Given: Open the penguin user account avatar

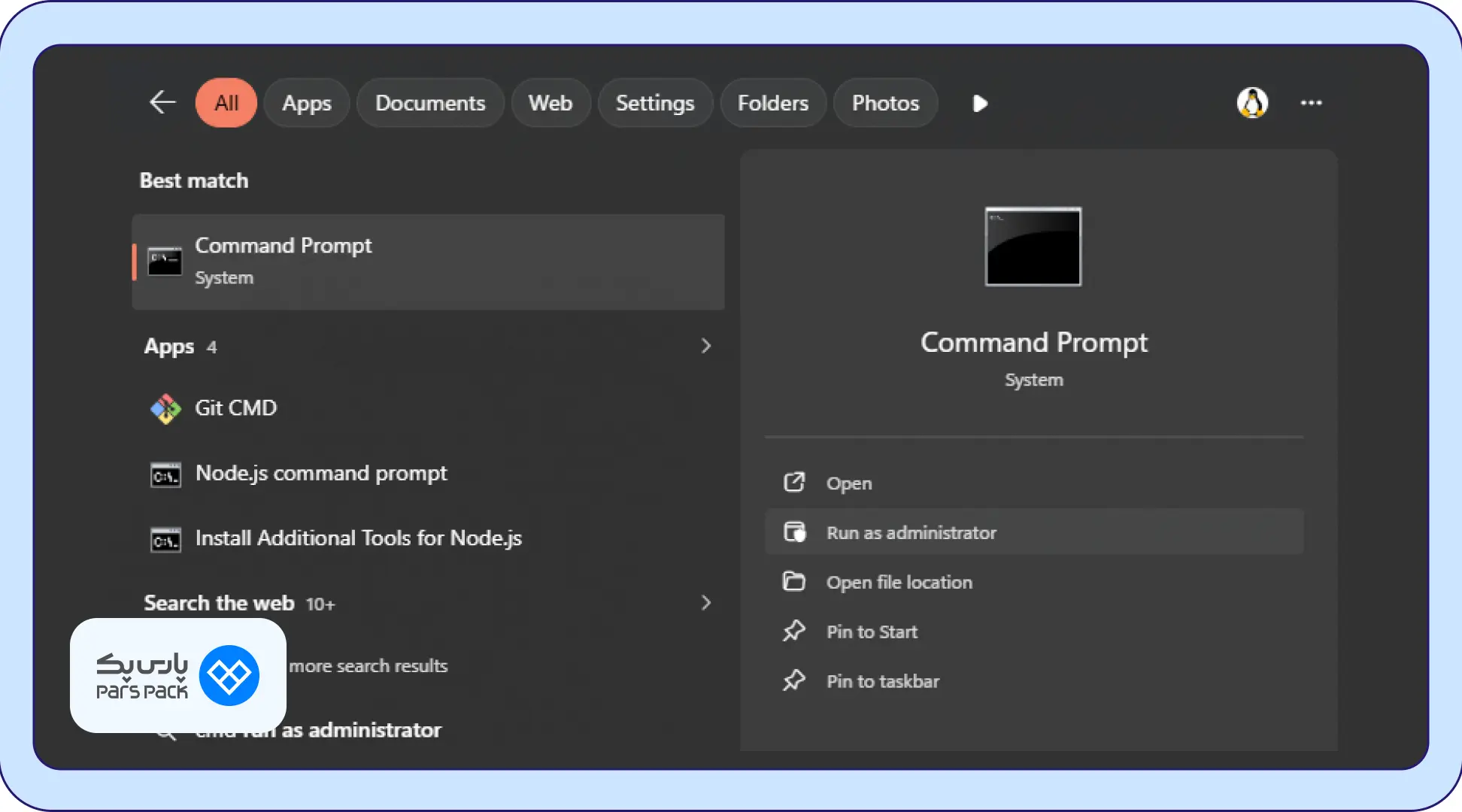Looking at the screenshot, I should 1252,103.
